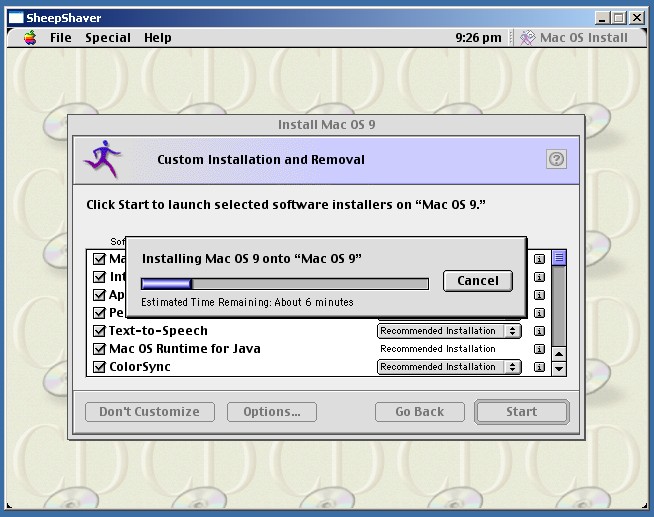Click the 'Install Mac OS 9' title bar
The image size is (654, 517).
click(x=326, y=125)
